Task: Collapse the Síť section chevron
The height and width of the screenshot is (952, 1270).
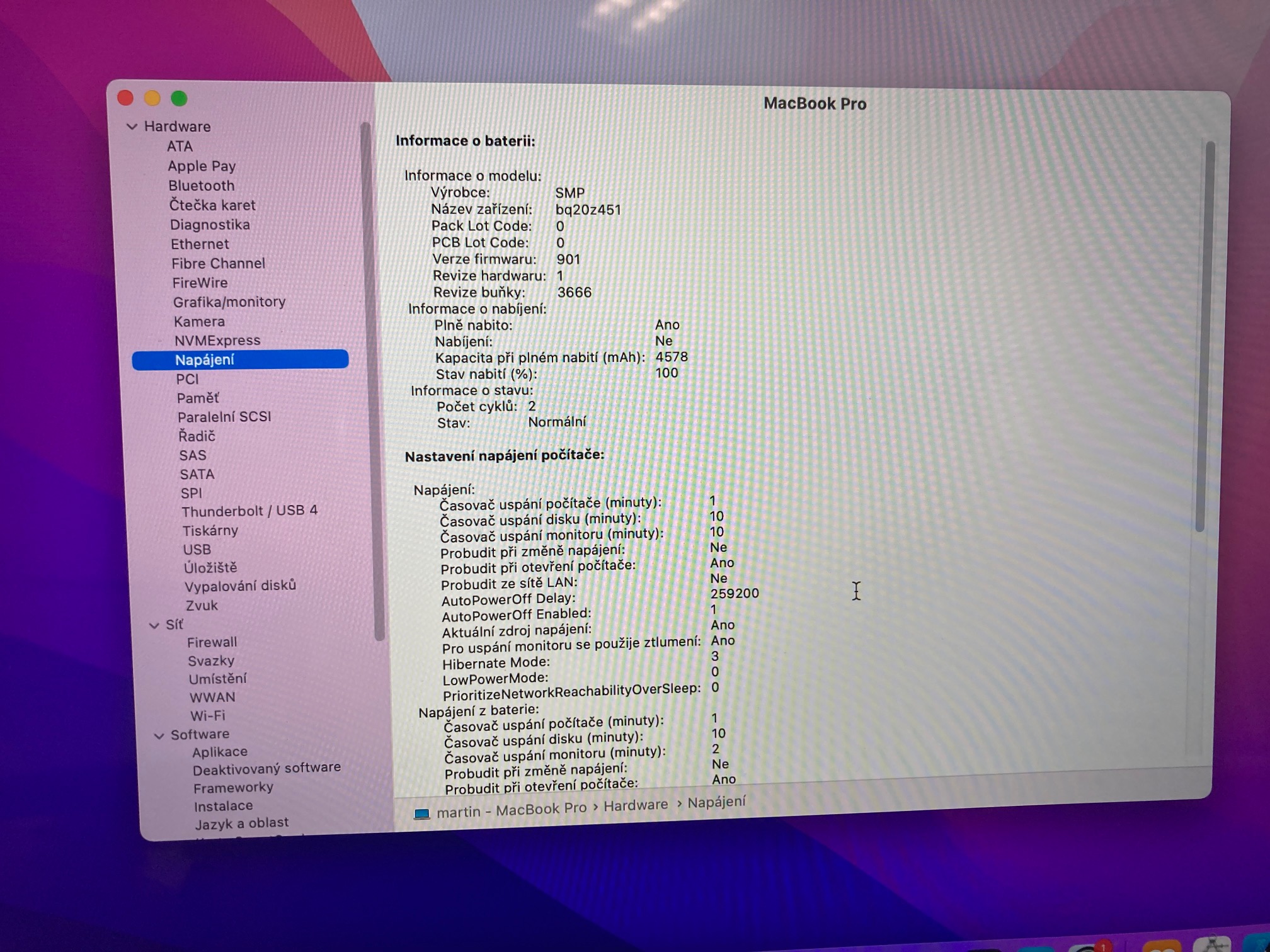Action: coord(154,625)
